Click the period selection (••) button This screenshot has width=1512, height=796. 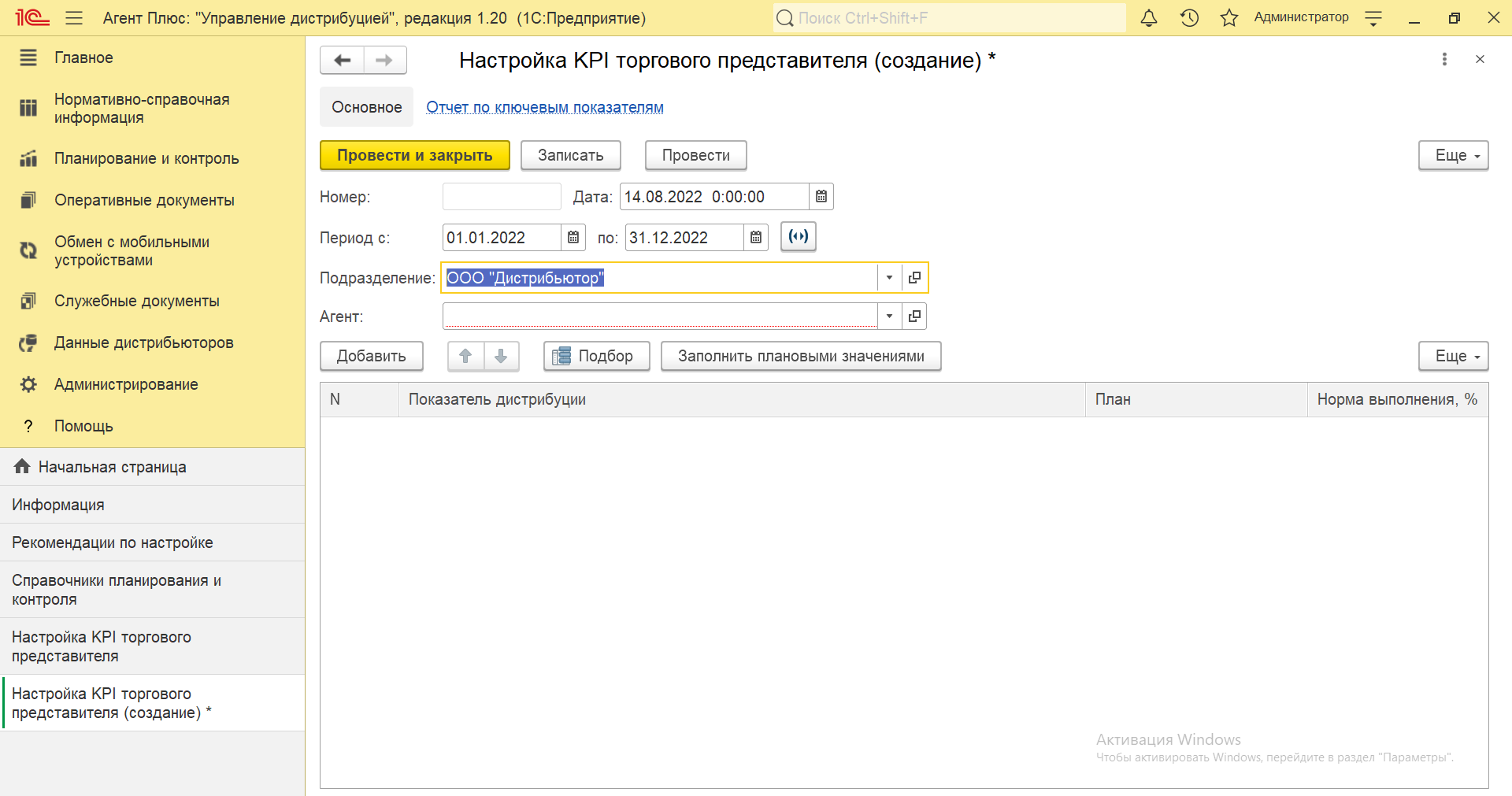click(x=799, y=236)
